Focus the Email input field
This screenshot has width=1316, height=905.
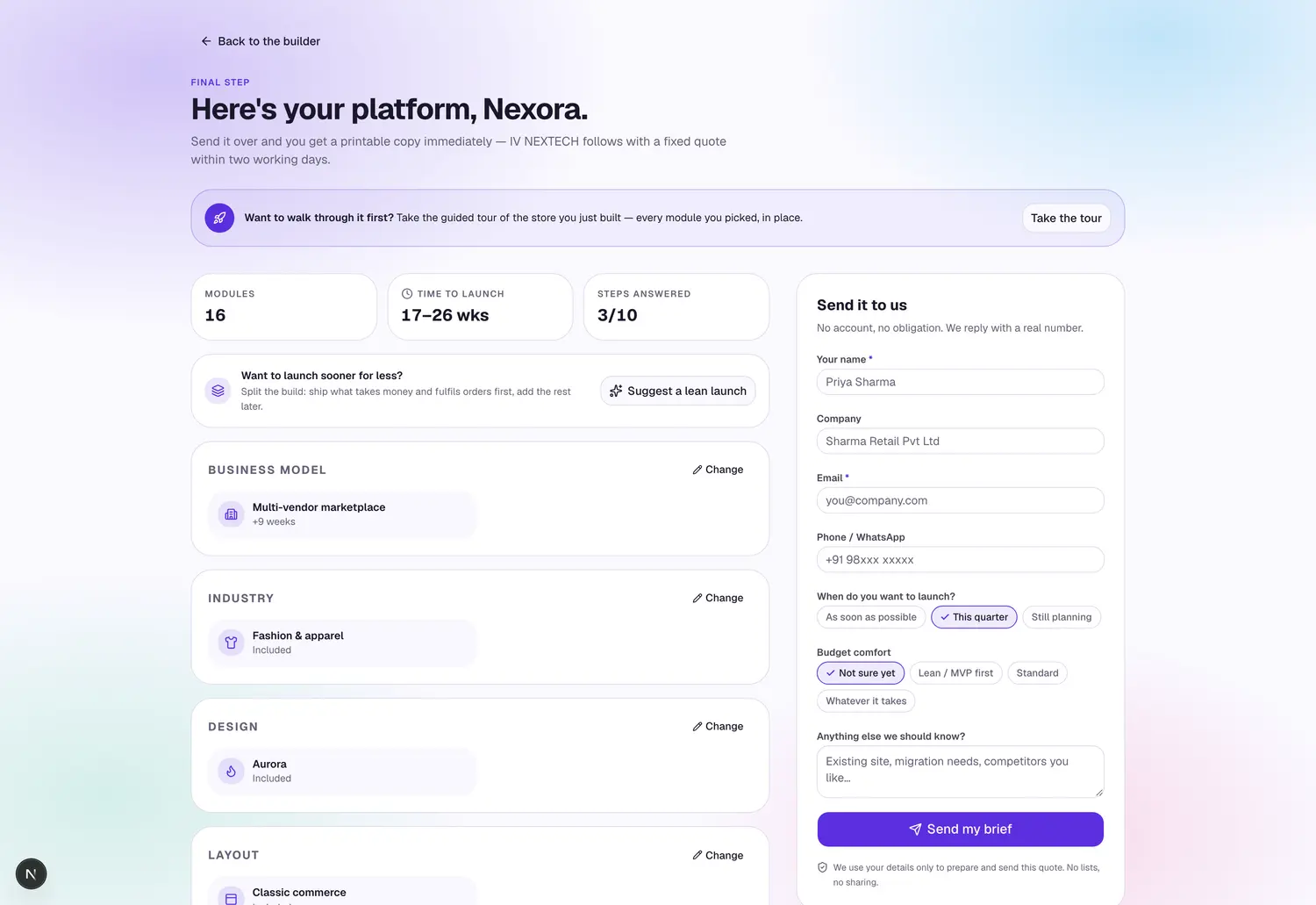click(x=961, y=500)
